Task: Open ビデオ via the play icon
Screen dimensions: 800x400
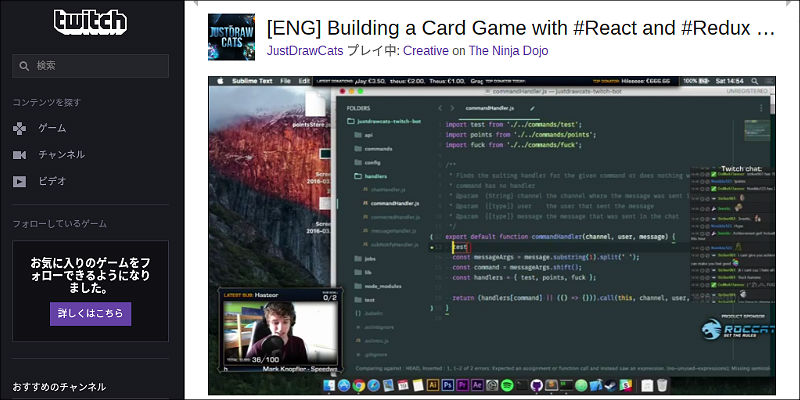Action: click(19, 181)
